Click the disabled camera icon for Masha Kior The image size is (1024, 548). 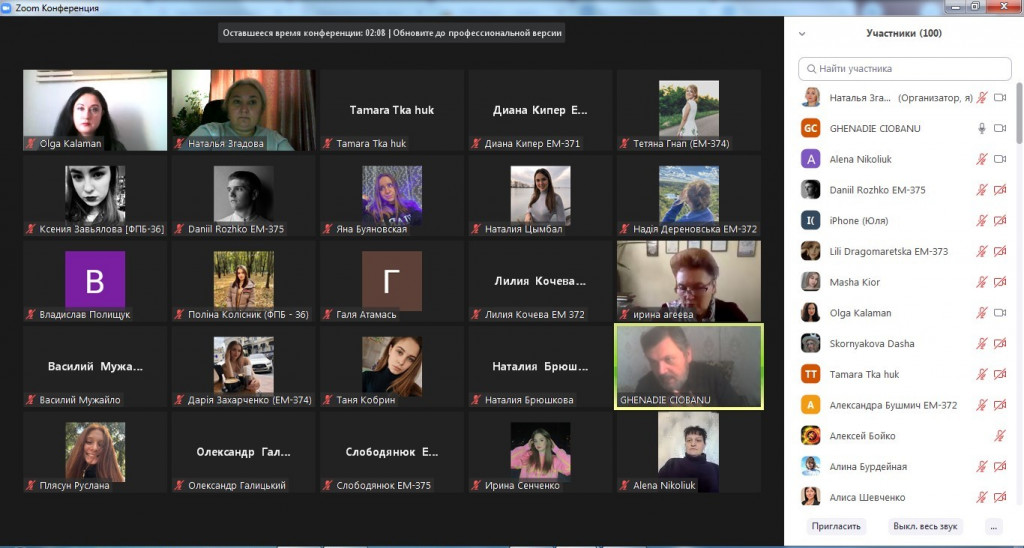pos(999,282)
